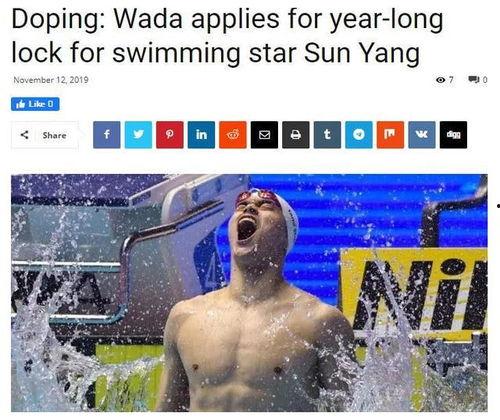Click the thumbs-up icon in Like
Image resolution: width=500 pixels, height=420 pixels.
pos(21,104)
